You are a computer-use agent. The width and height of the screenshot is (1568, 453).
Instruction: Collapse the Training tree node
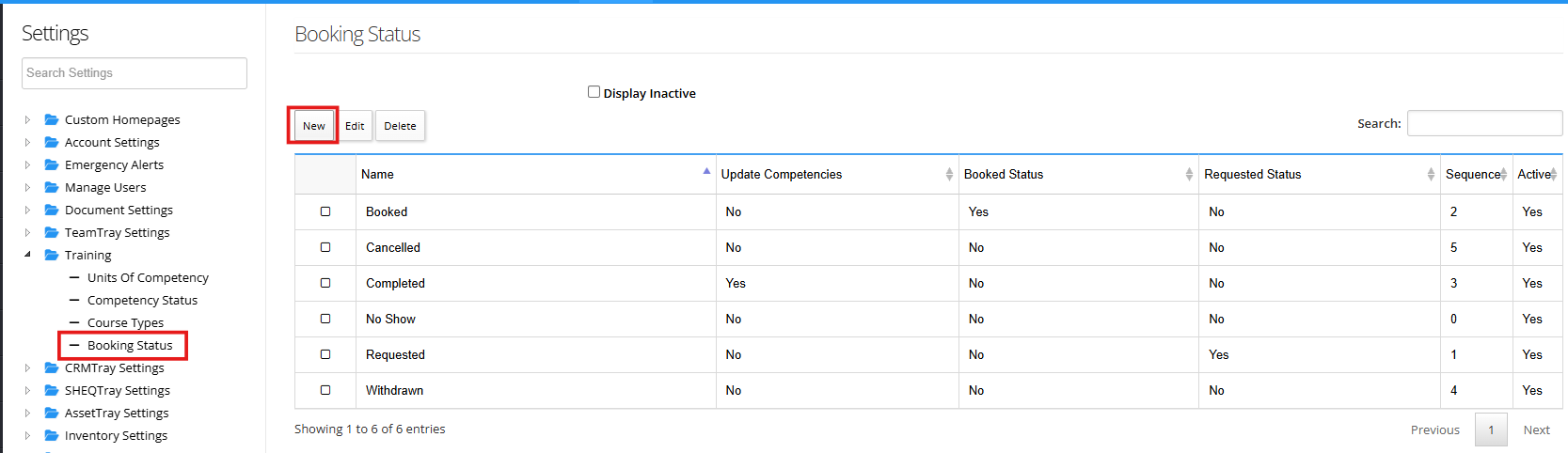click(x=27, y=255)
